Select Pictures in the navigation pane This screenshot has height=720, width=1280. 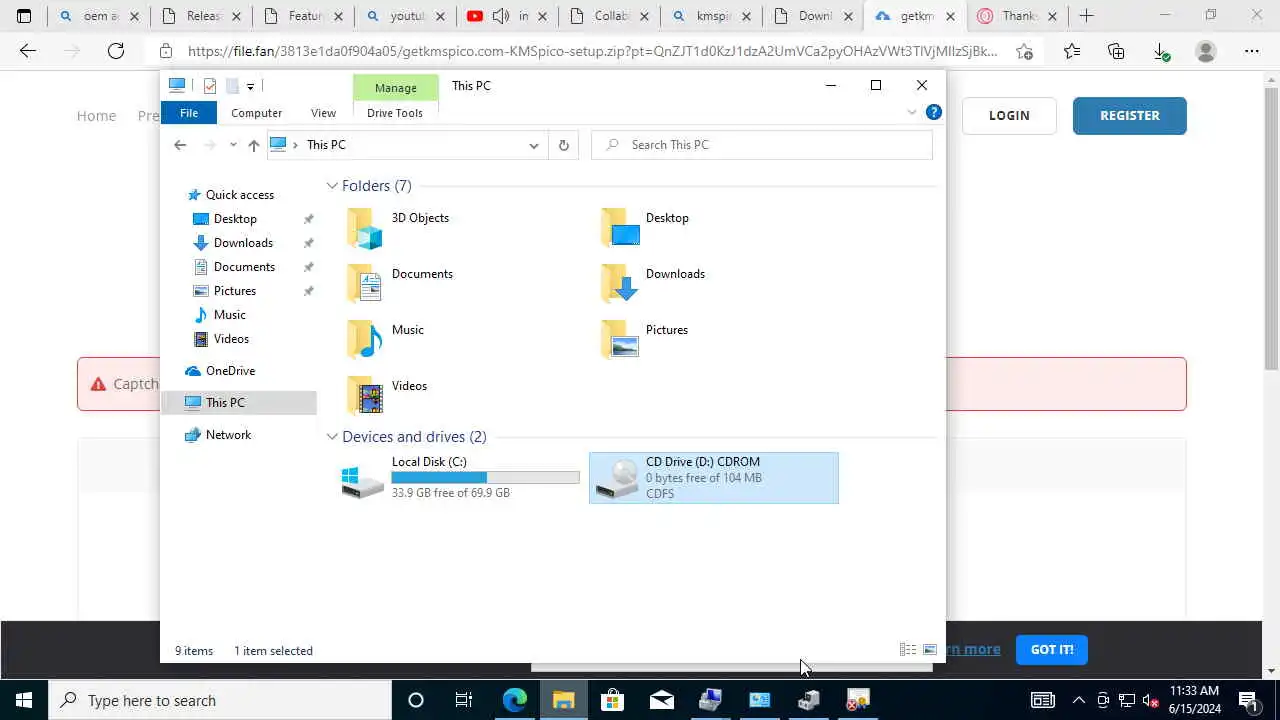(x=235, y=291)
